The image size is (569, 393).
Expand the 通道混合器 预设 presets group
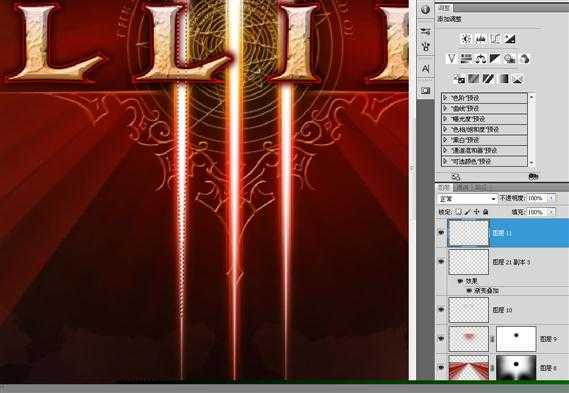[445, 150]
